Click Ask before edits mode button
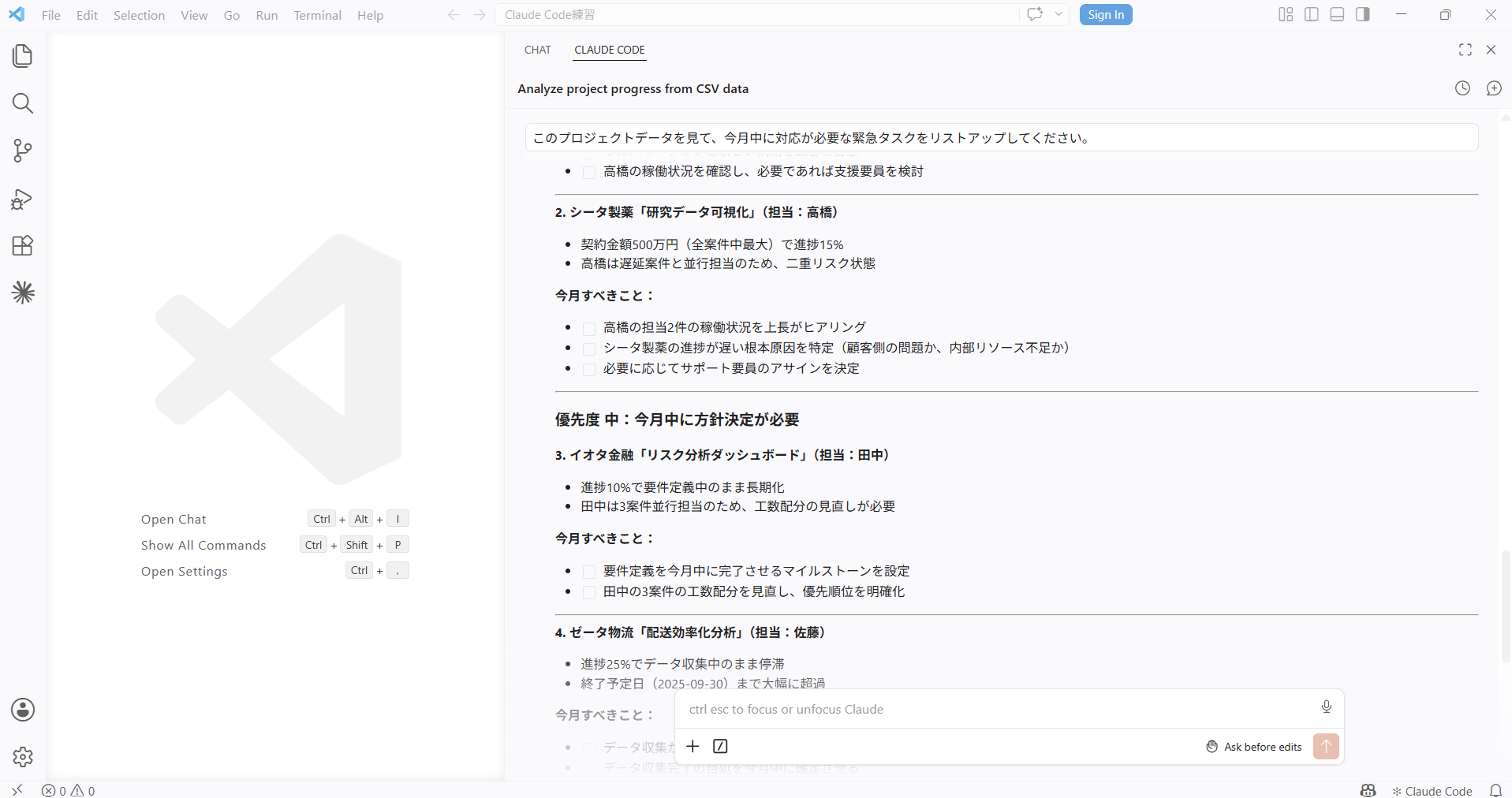1512x798 pixels. [1253, 747]
